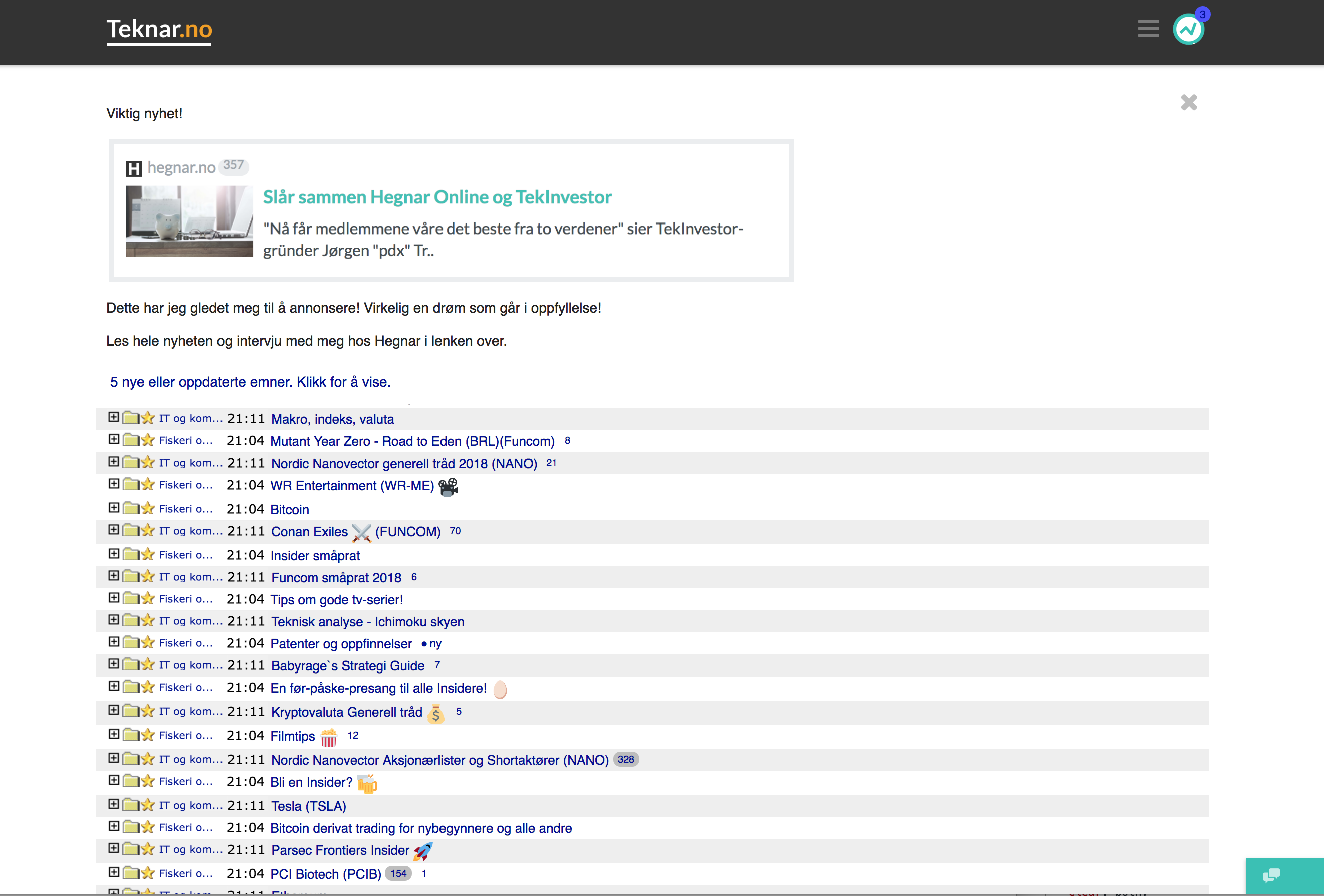Open the hamburger menu in header
The width and height of the screenshot is (1324, 896).
tap(1148, 29)
